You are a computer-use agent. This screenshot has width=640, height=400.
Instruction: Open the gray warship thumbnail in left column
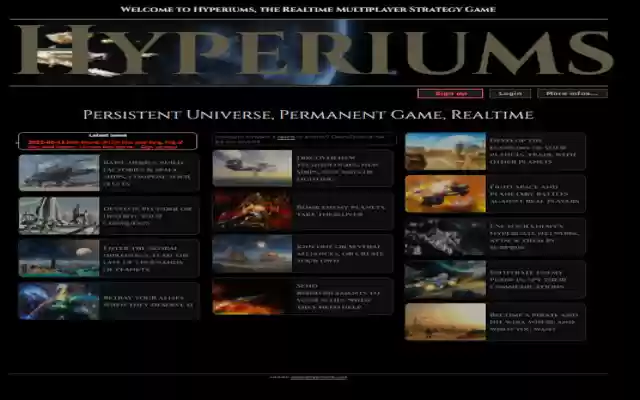[x=59, y=173]
